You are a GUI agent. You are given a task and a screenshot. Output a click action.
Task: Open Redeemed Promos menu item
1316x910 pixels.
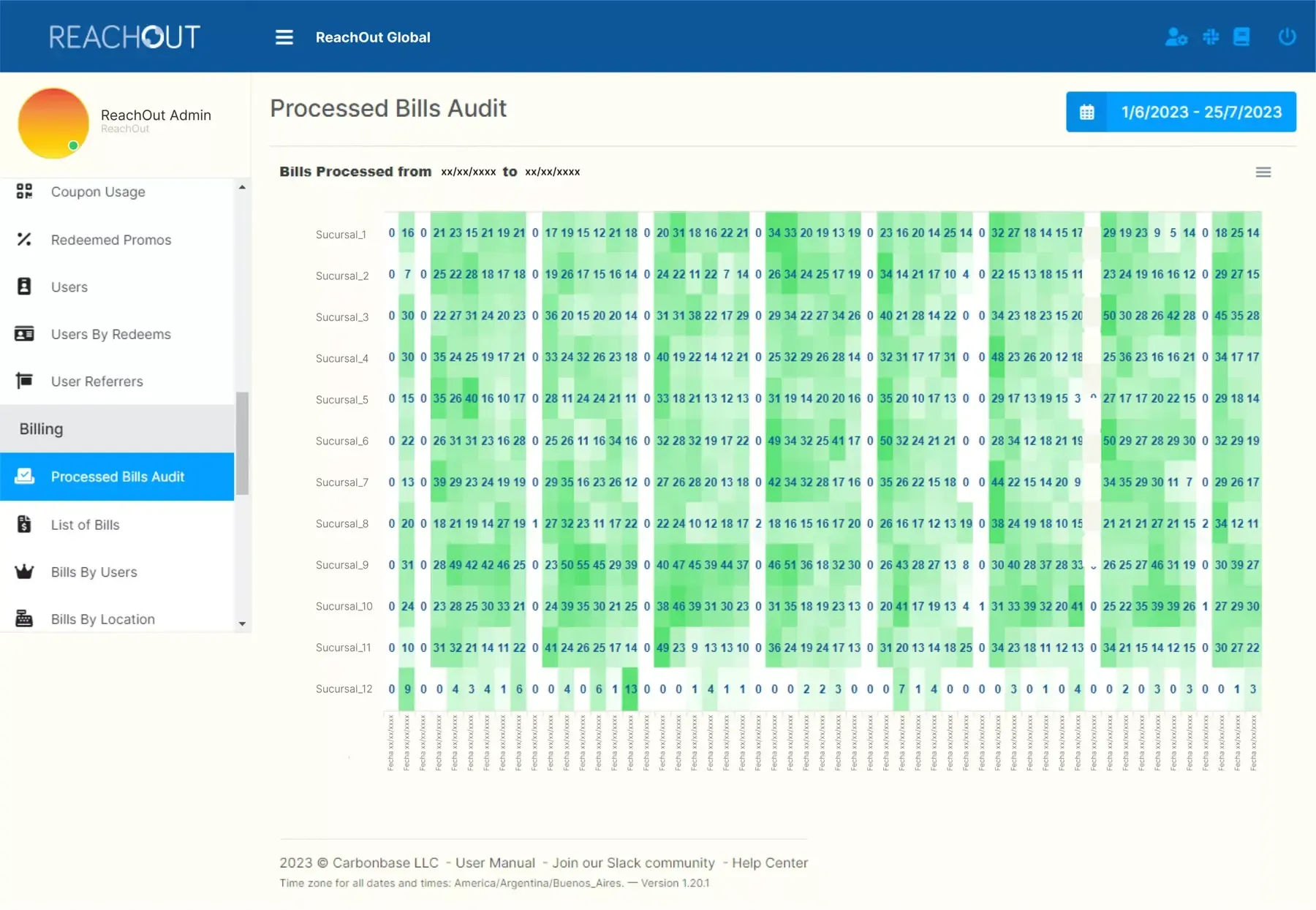[117, 240]
